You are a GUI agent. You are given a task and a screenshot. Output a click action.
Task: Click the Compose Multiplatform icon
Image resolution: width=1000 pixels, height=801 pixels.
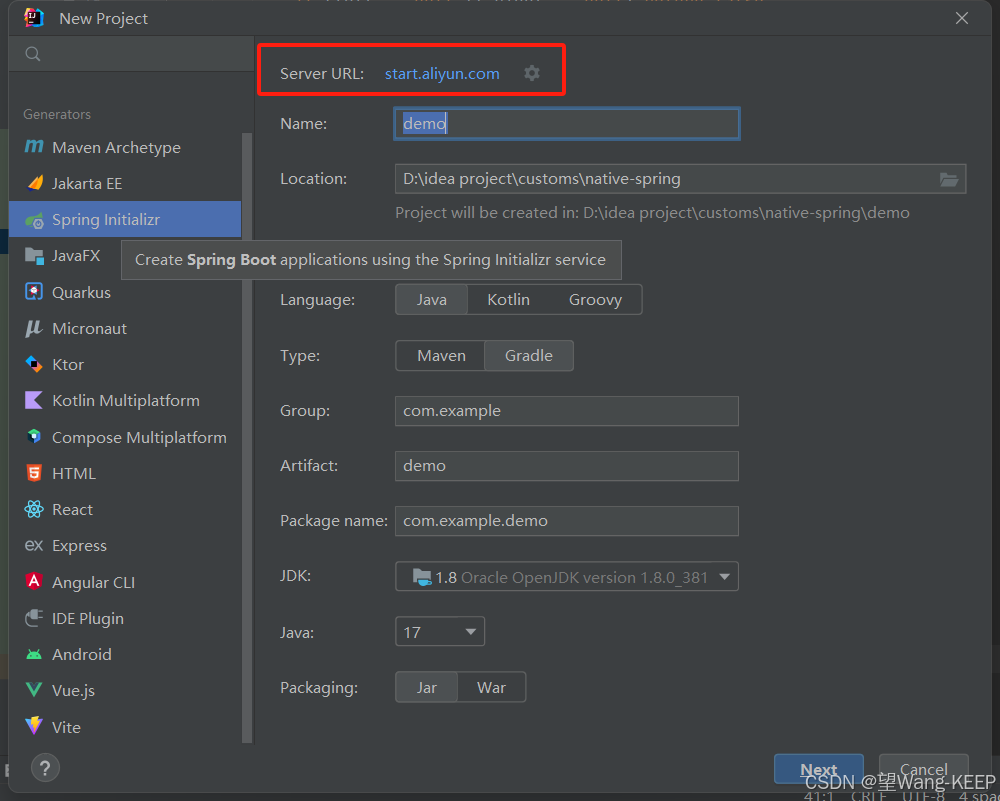pos(34,437)
